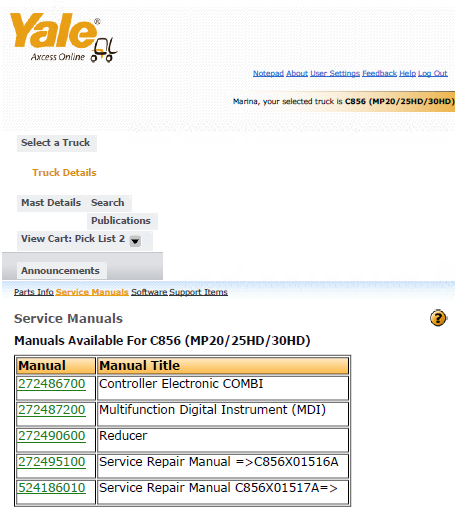
Task: Log Out of Axcess Online
Action: [x=433, y=73]
